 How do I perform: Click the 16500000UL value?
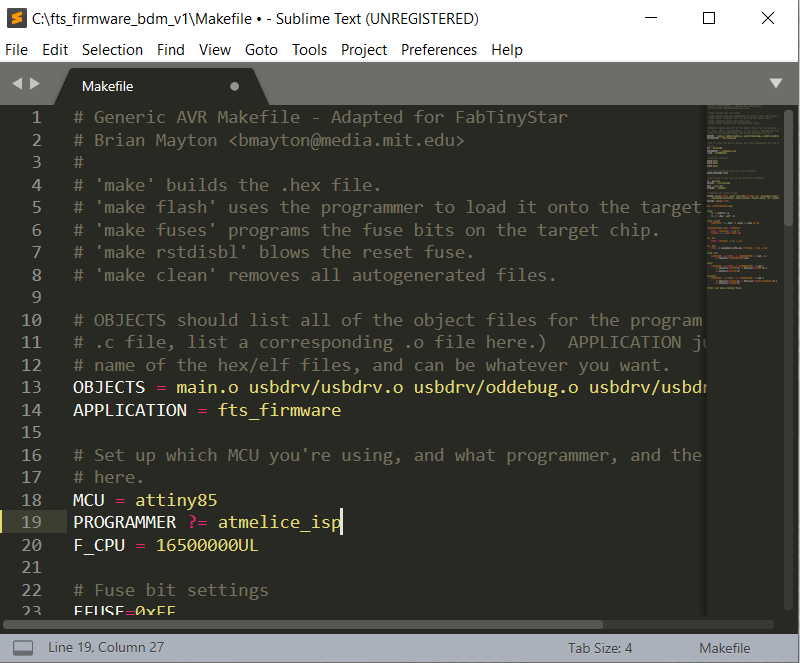pyautogui.click(x=207, y=546)
